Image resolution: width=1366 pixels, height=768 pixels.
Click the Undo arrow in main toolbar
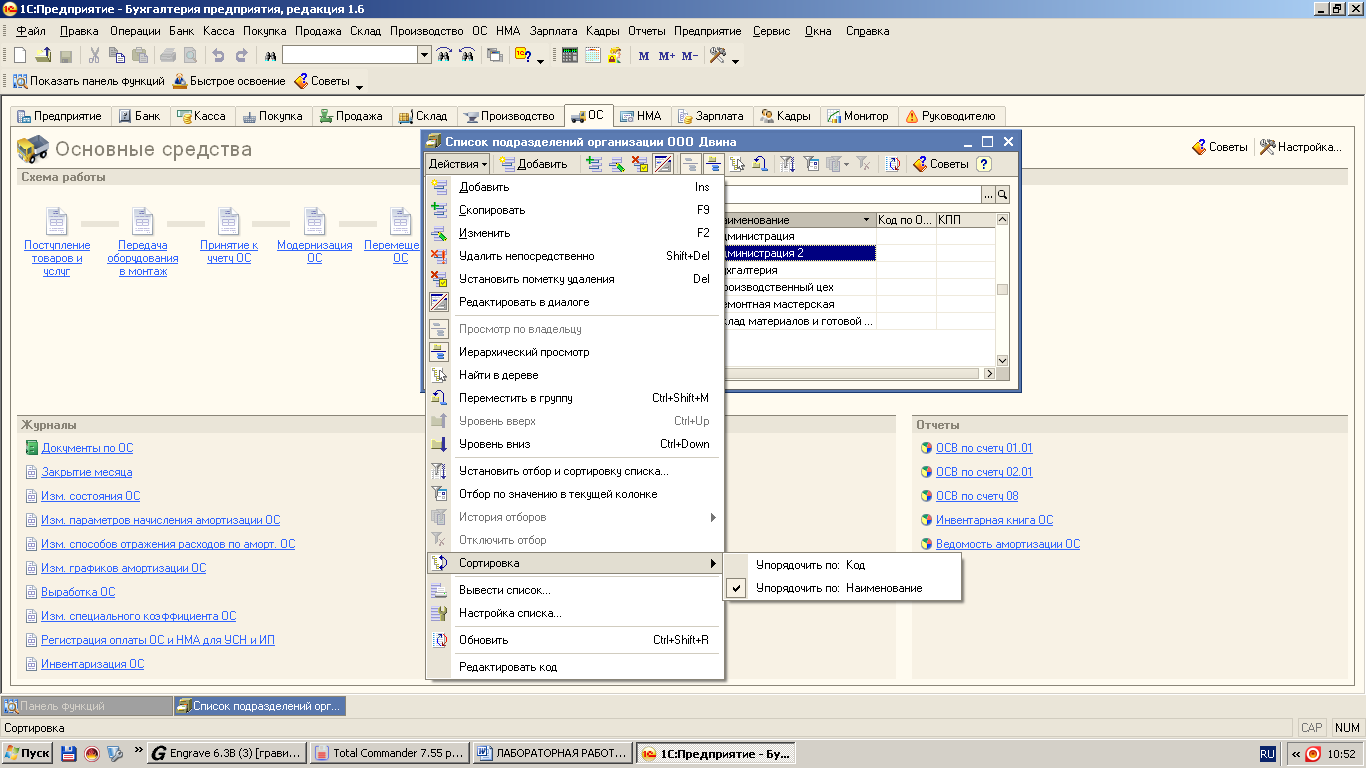[217, 56]
